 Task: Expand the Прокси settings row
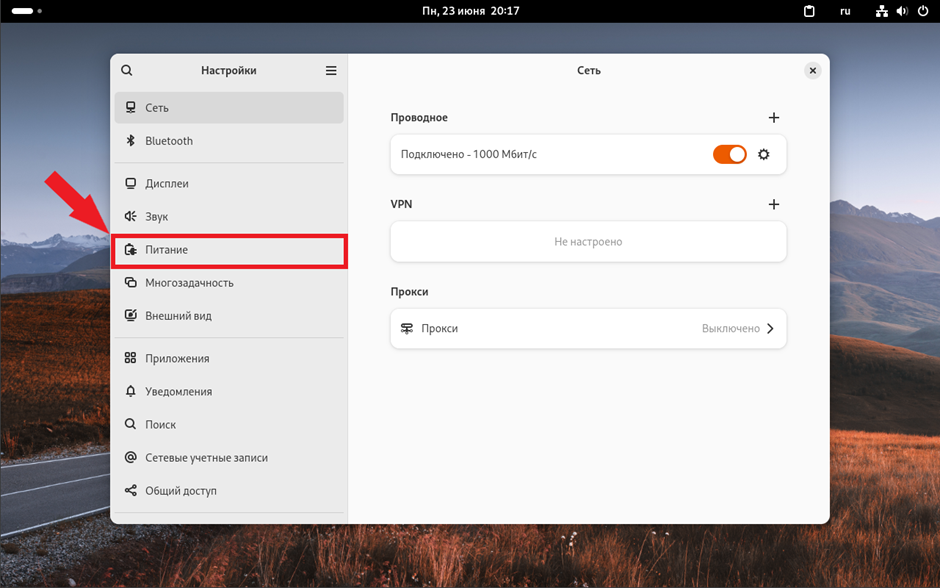pos(588,328)
